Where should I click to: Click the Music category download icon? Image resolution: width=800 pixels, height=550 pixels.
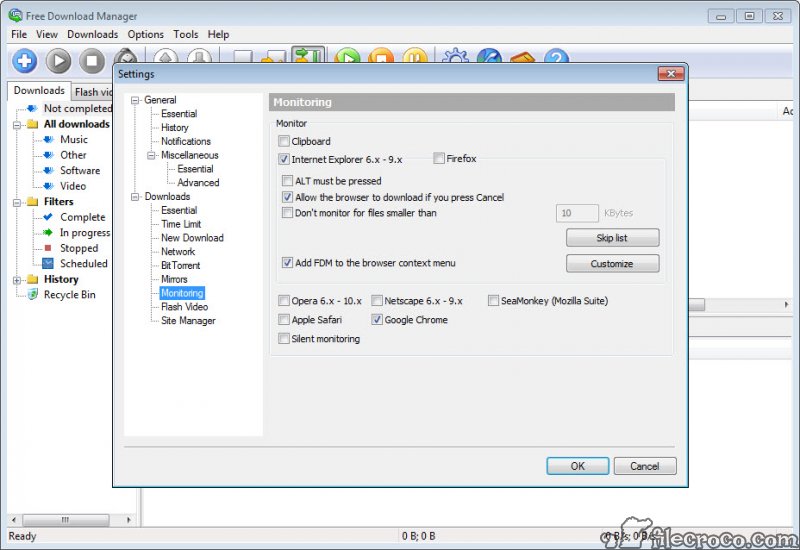(48, 139)
